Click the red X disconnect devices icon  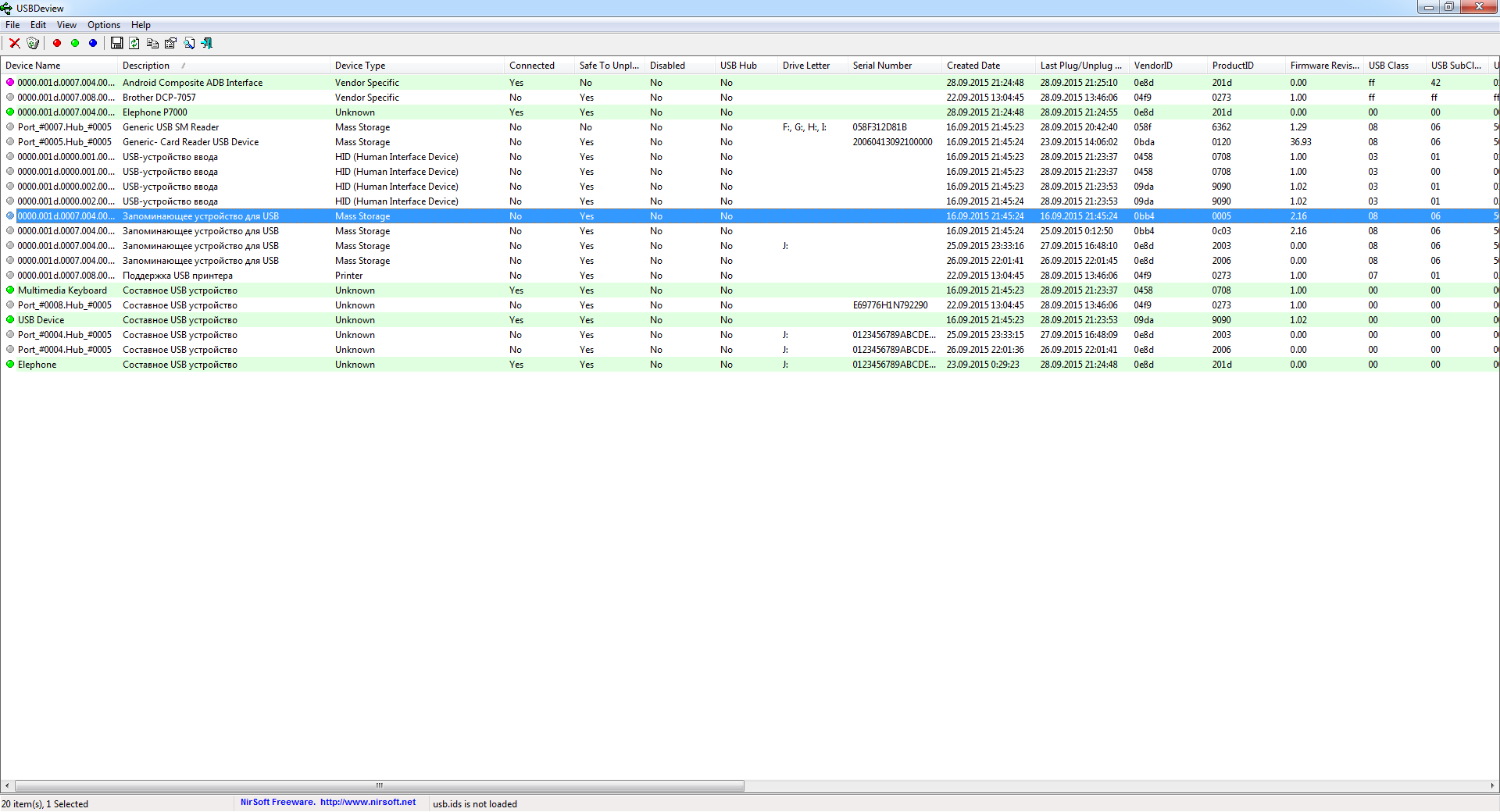point(14,44)
